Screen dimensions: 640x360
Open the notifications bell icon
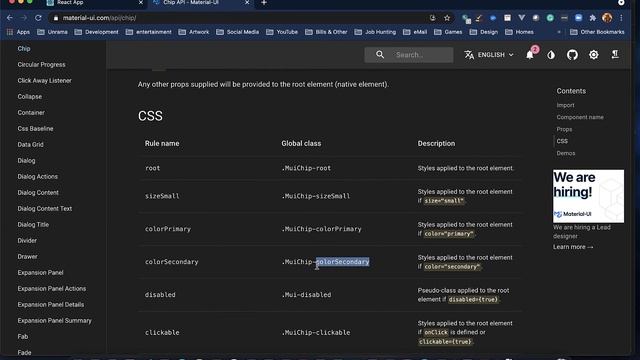pos(530,55)
